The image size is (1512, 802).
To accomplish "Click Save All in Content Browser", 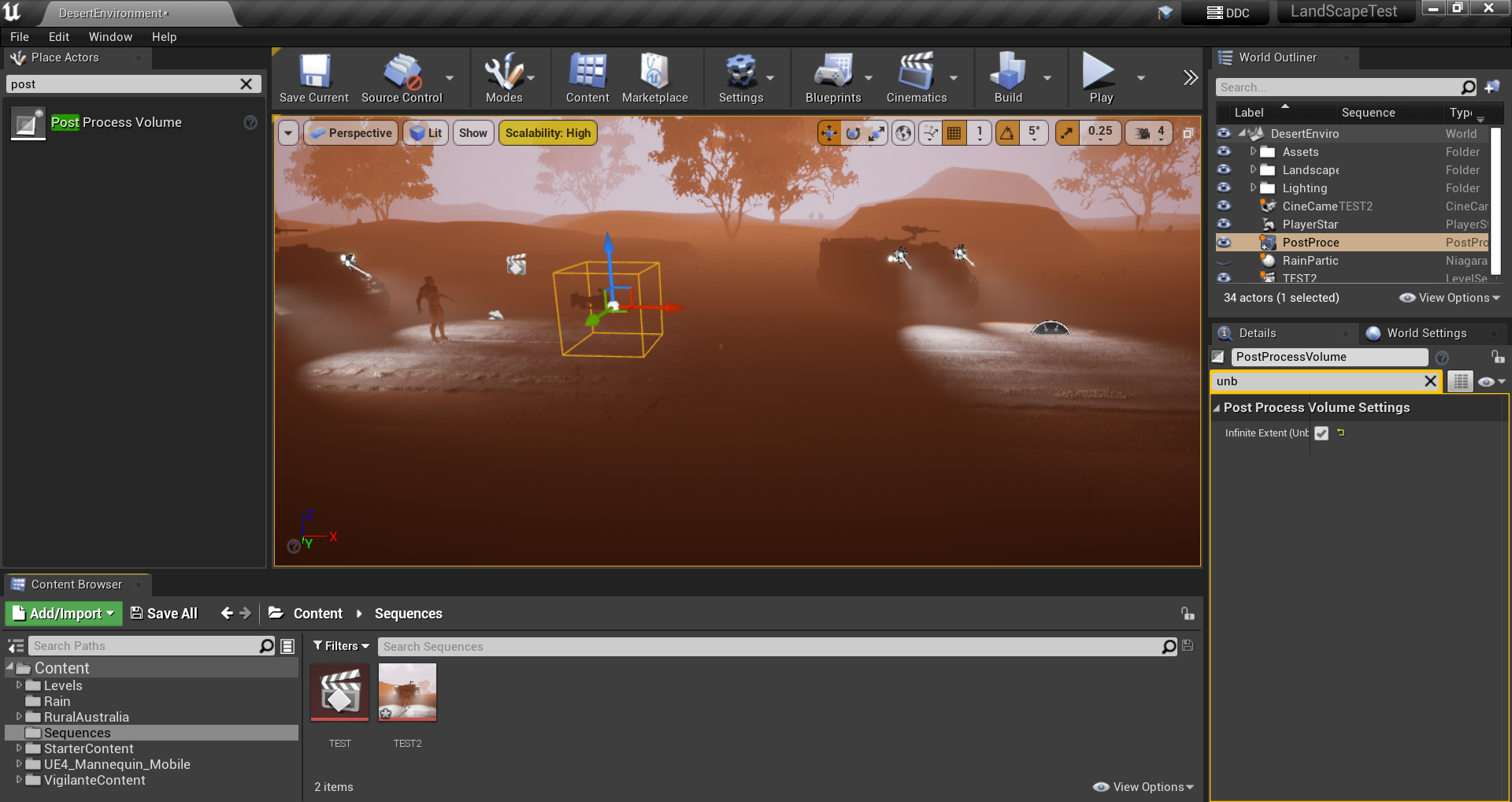I will 164,614.
